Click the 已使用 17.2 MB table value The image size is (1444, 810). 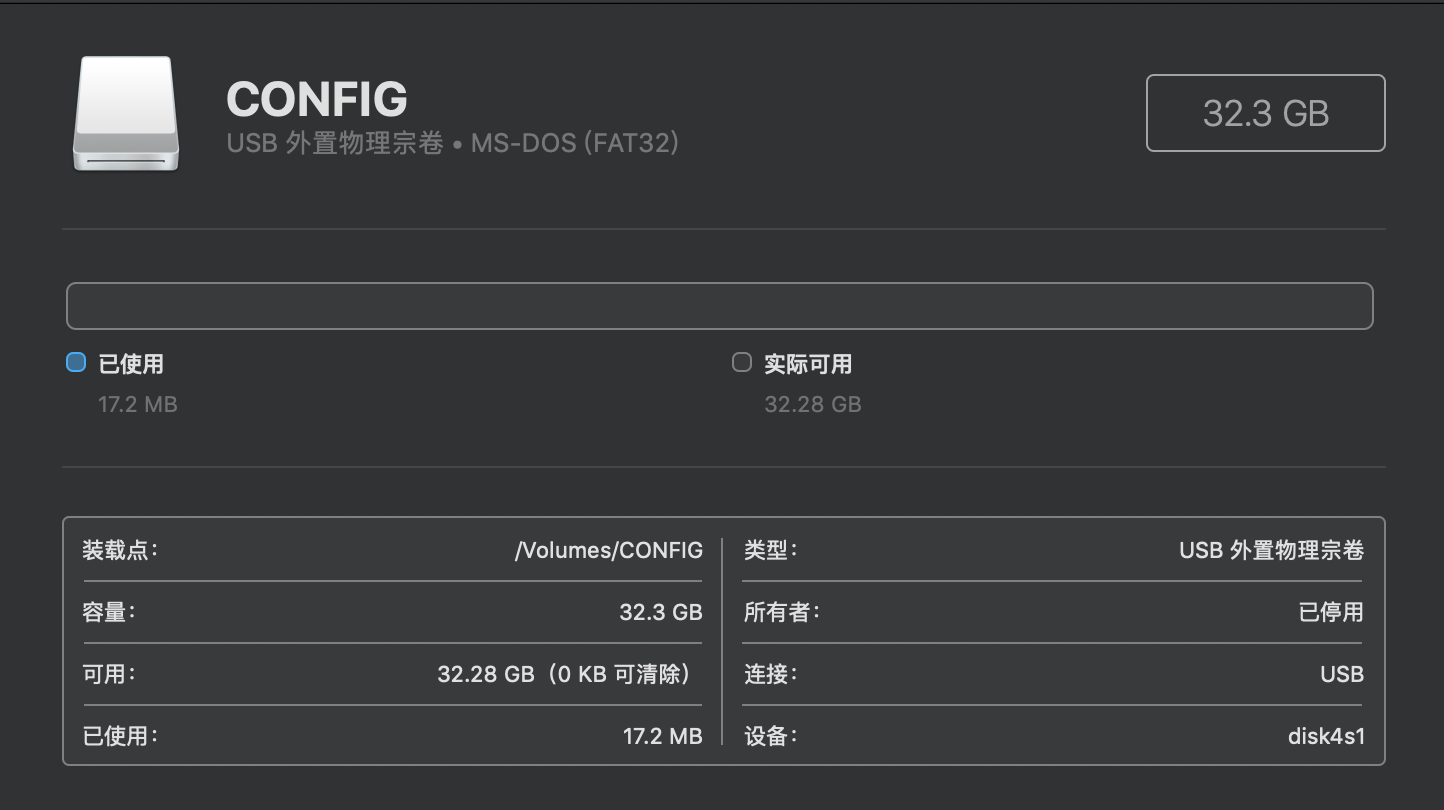click(x=663, y=736)
